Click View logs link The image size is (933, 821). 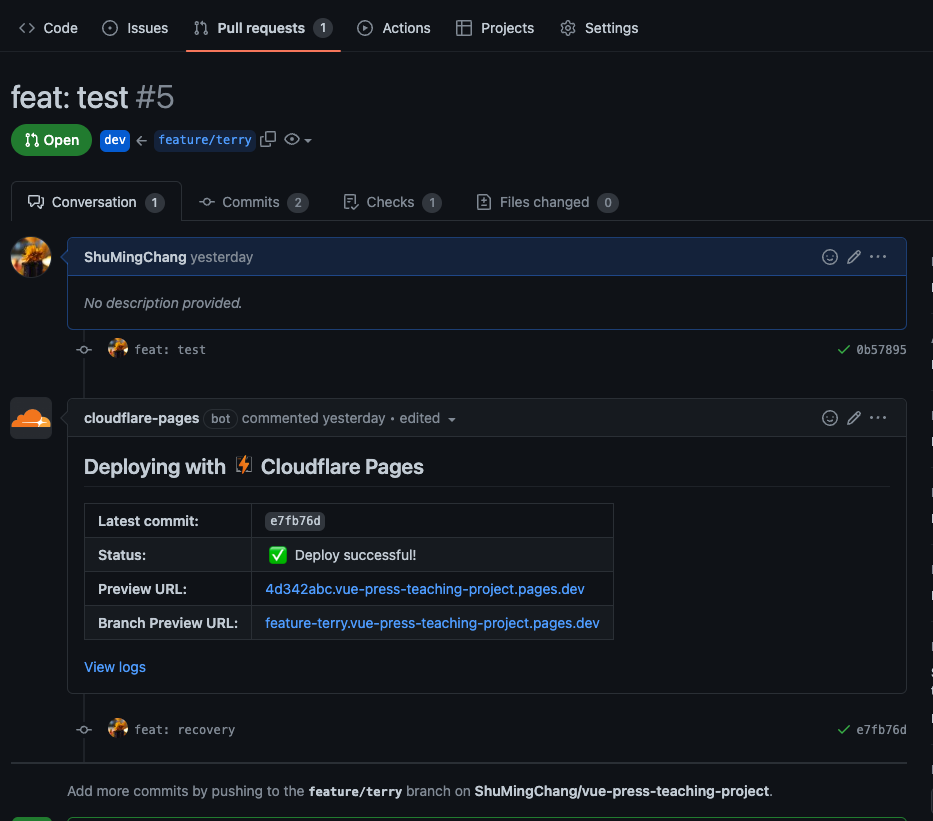coord(115,667)
